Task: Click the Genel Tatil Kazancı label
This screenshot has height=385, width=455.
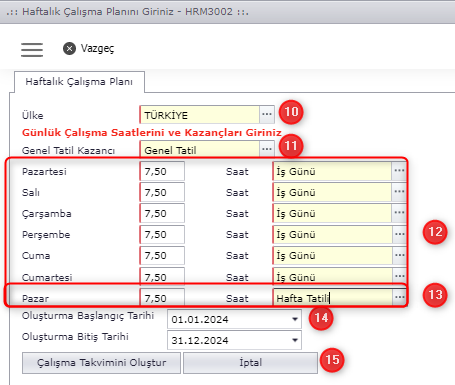Action: pyautogui.click(x=68, y=150)
